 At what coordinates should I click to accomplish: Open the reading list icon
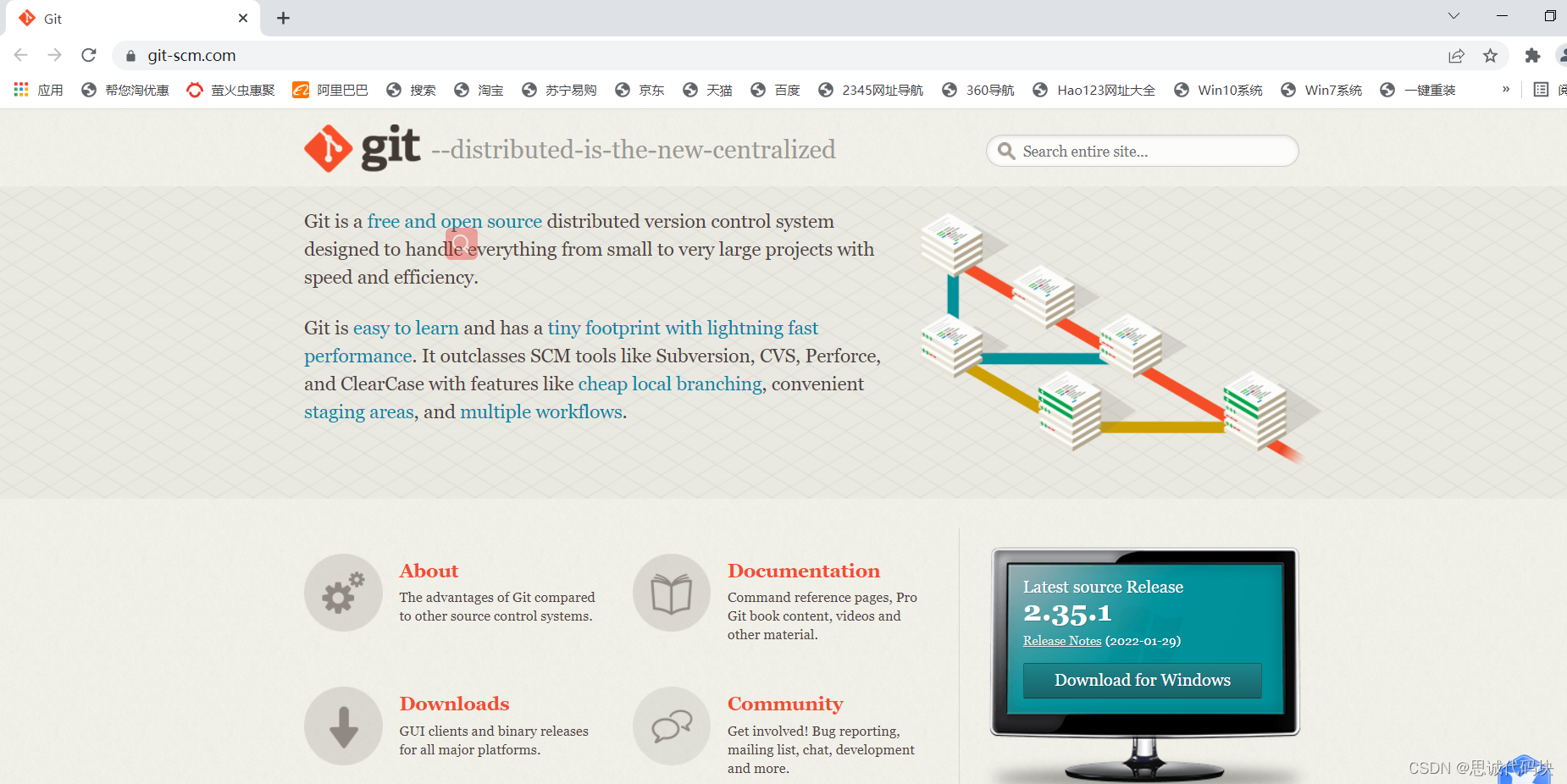pos(1541,90)
